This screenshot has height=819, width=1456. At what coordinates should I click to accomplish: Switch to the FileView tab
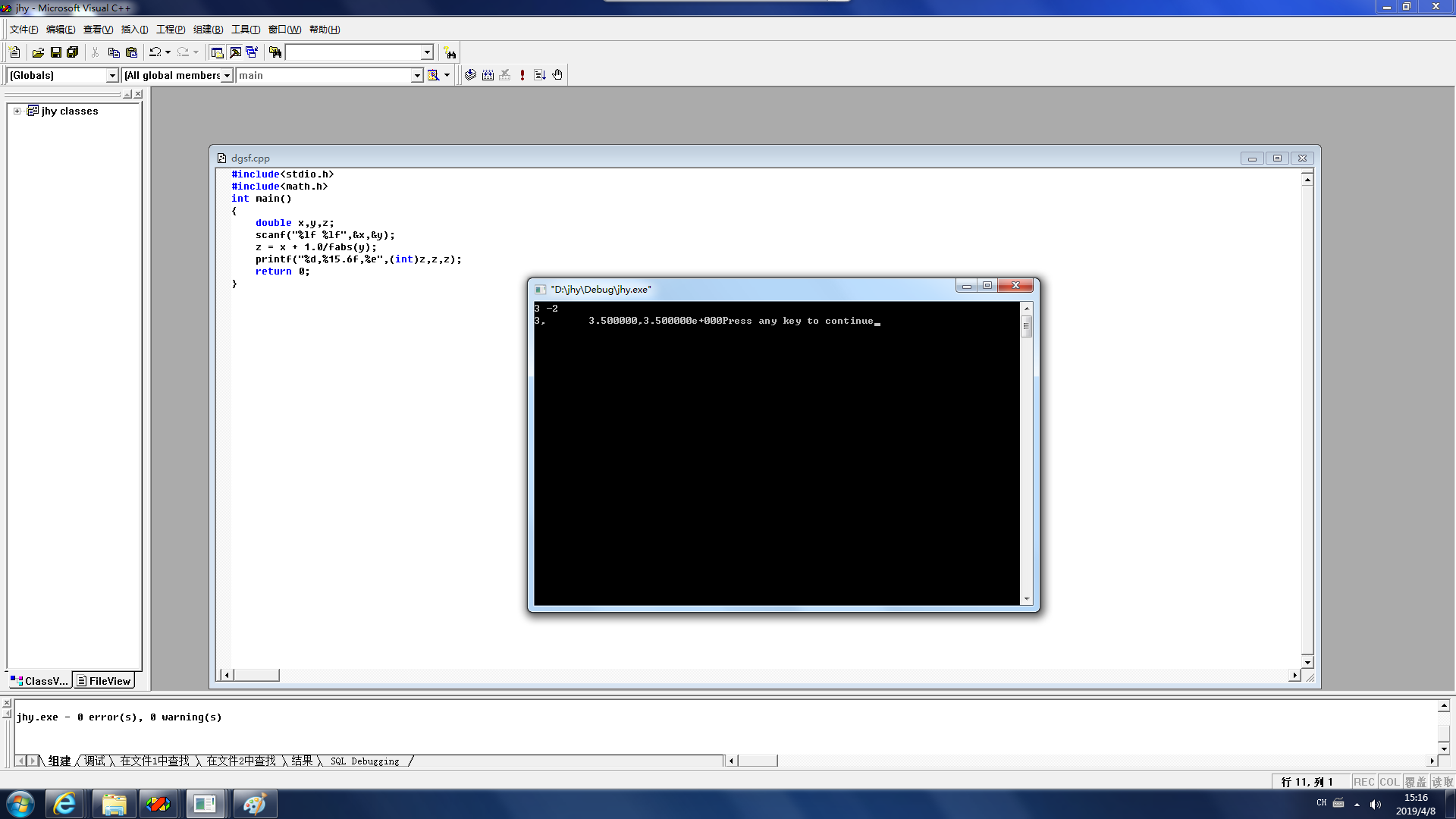pyautogui.click(x=104, y=681)
